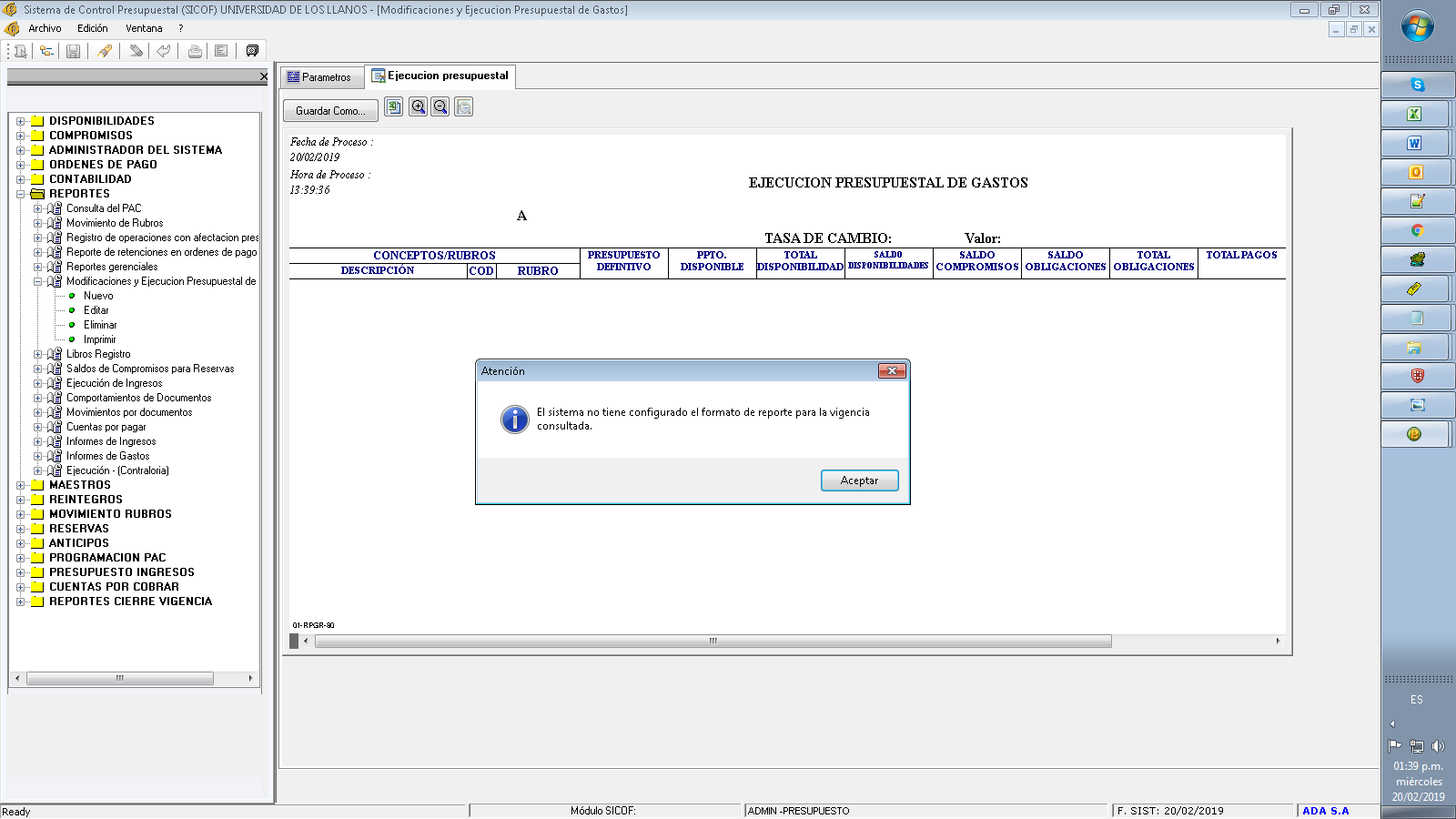Click the floppy disk save icon
Screen dimensions: 1456x819
coord(74,51)
